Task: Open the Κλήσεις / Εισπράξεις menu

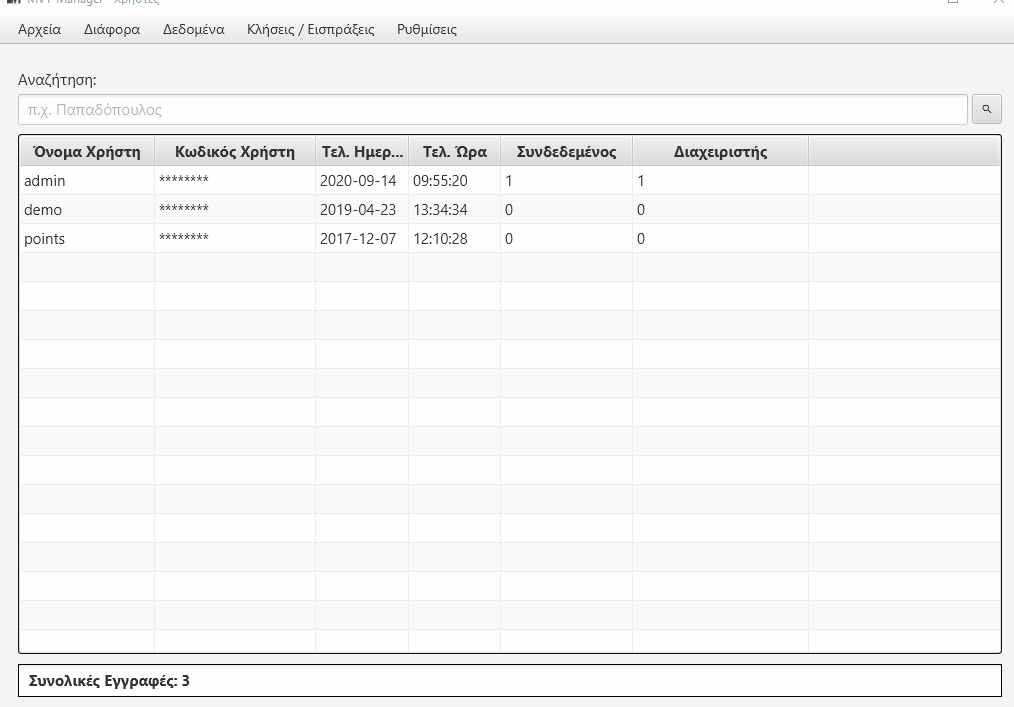Action: 310,30
